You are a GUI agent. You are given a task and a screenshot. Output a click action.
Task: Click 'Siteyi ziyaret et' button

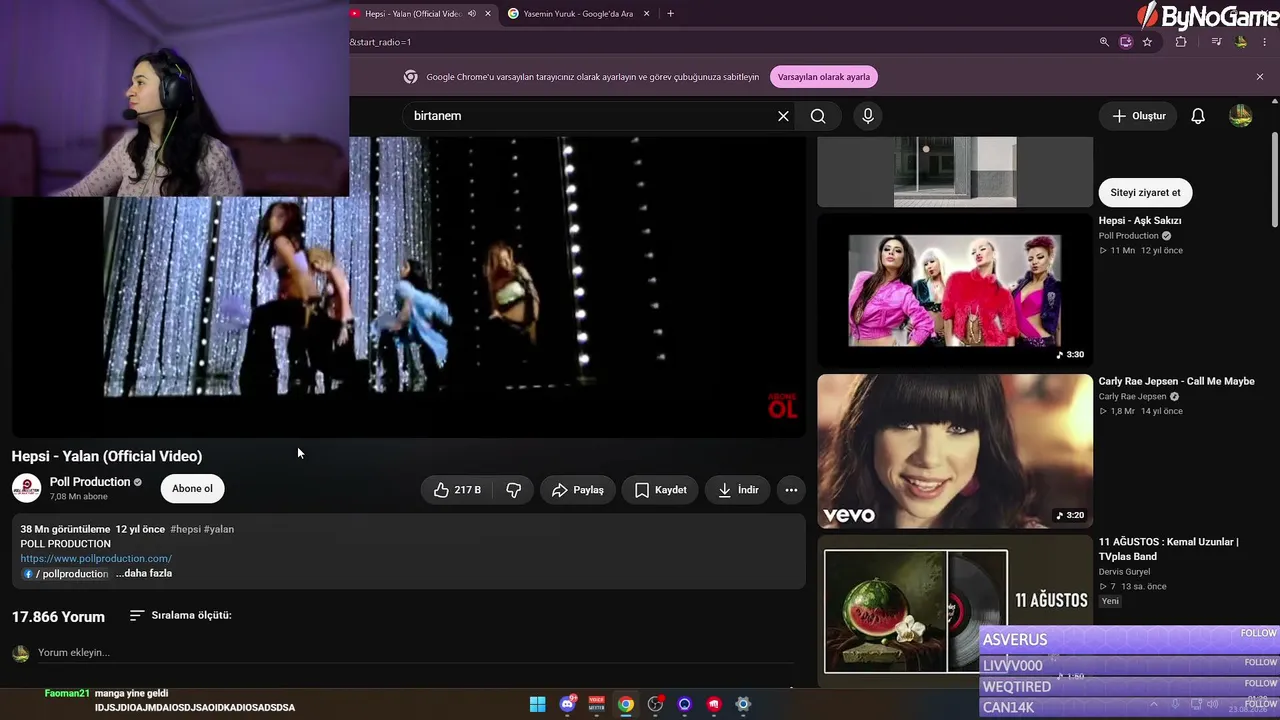coord(1145,193)
